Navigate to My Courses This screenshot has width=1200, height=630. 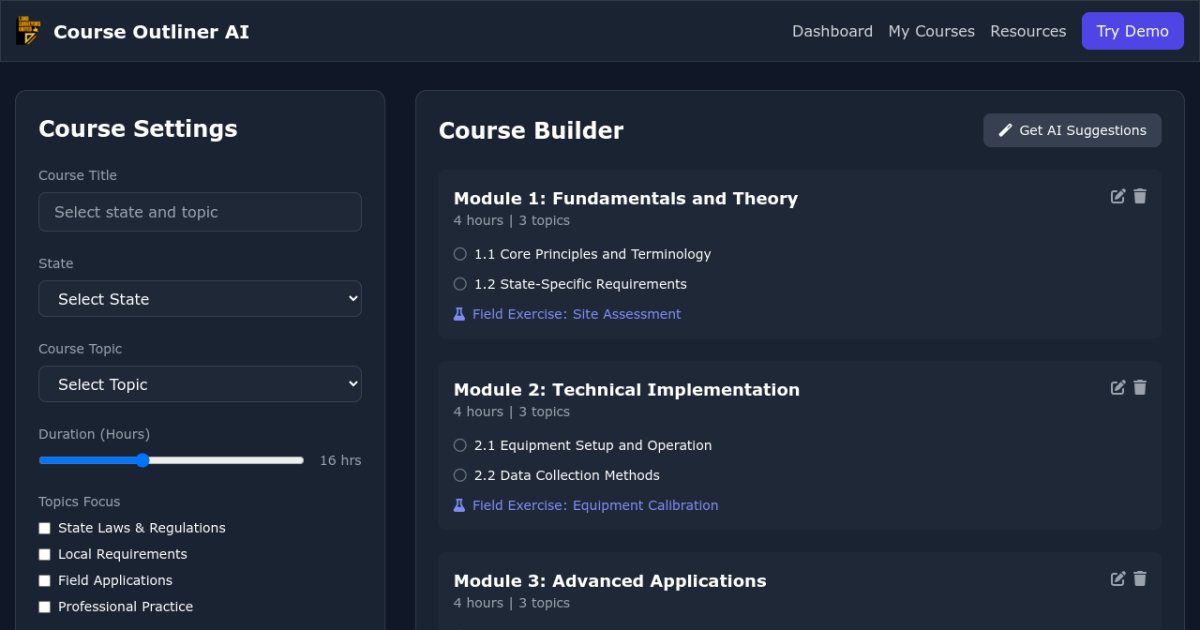931,31
